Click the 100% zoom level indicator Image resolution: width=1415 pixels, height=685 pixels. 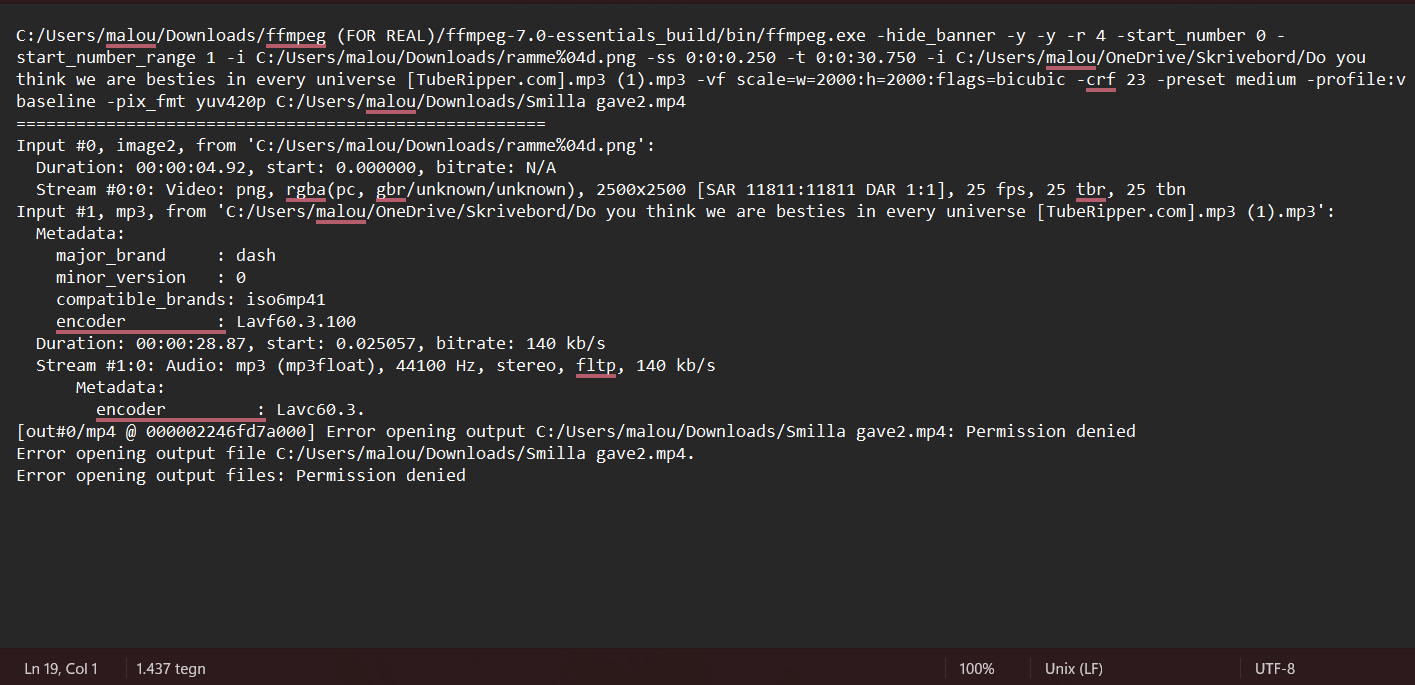[976, 668]
